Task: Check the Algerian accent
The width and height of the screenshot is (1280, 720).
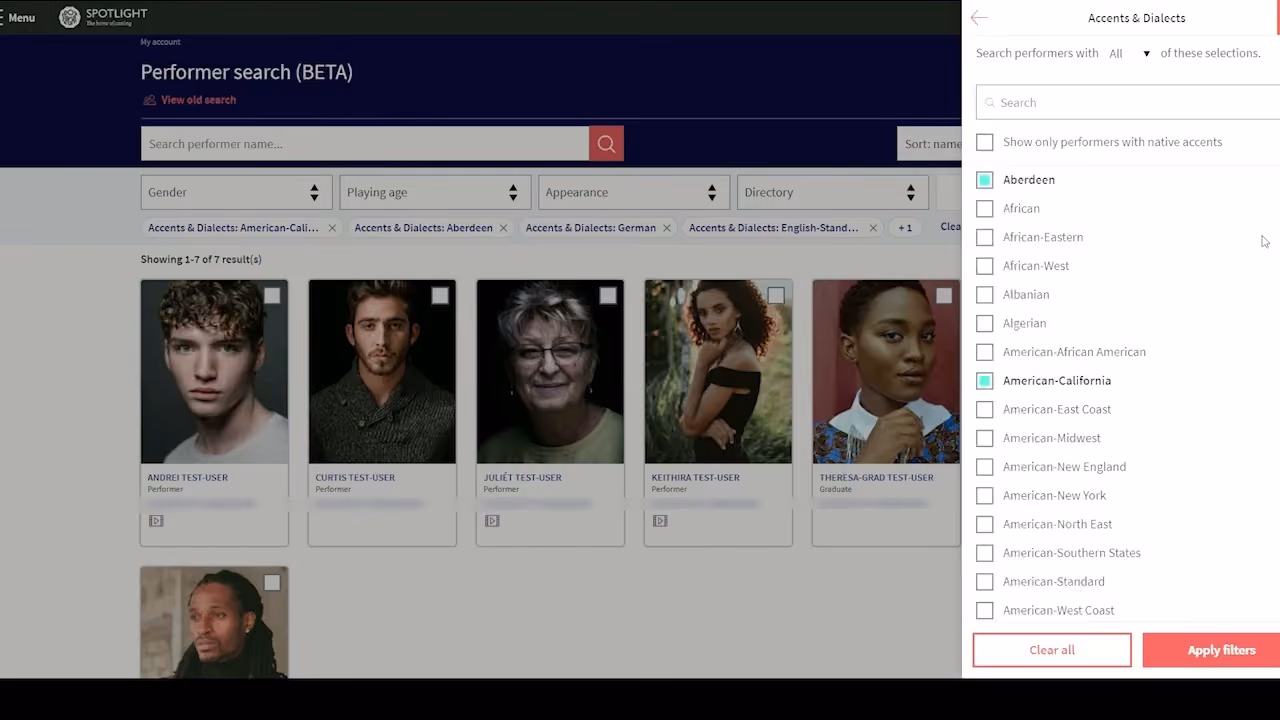Action: click(985, 324)
